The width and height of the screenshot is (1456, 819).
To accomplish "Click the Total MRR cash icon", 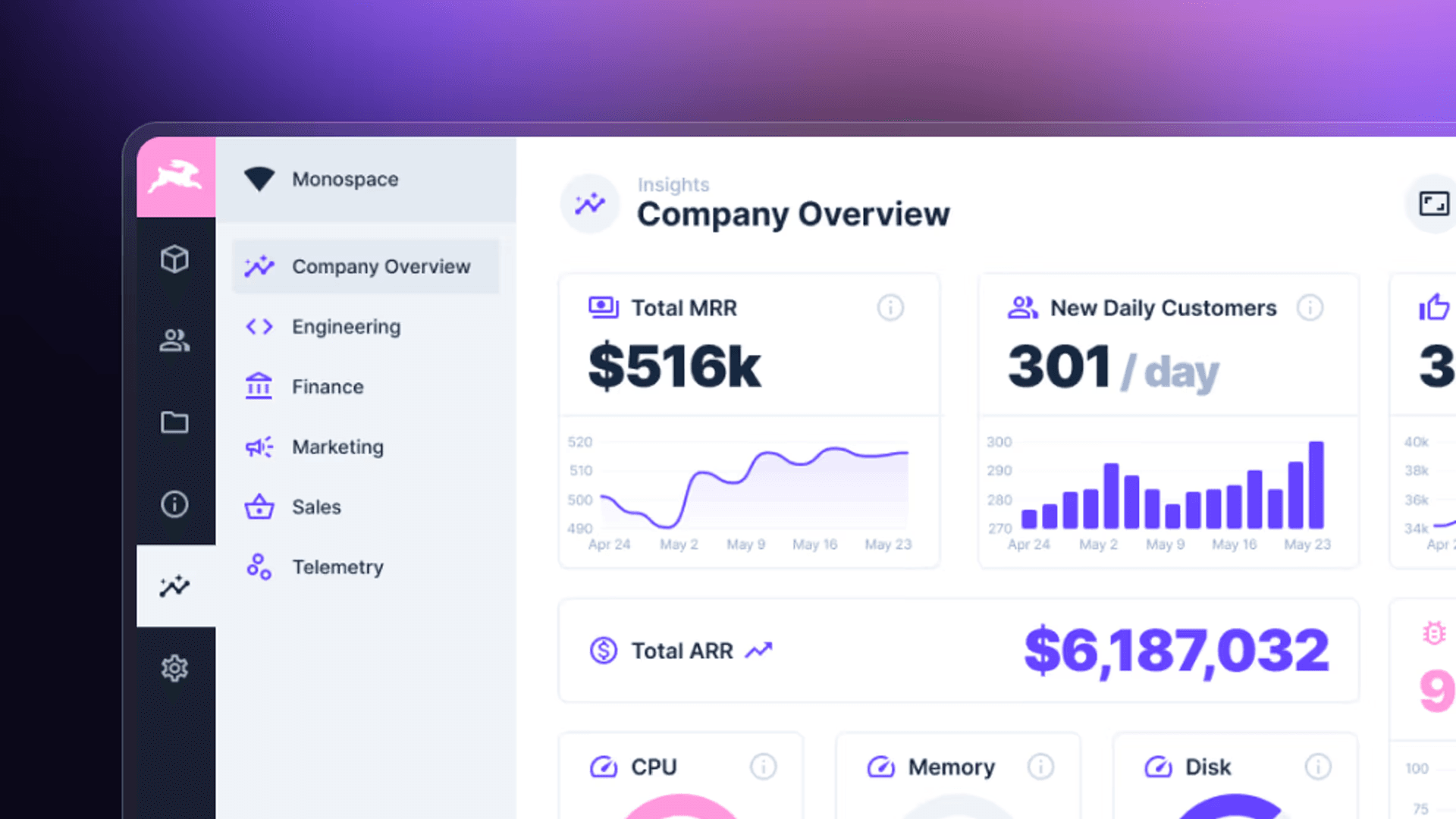I will (604, 307).
